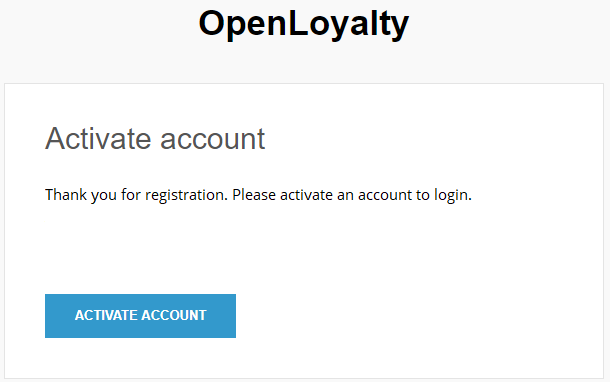Image resolution: width=610 pixels, height=382 pixels.
Task: Click the word 'registration' in the message
Action: pyautogui.click(x=185, y=195)
